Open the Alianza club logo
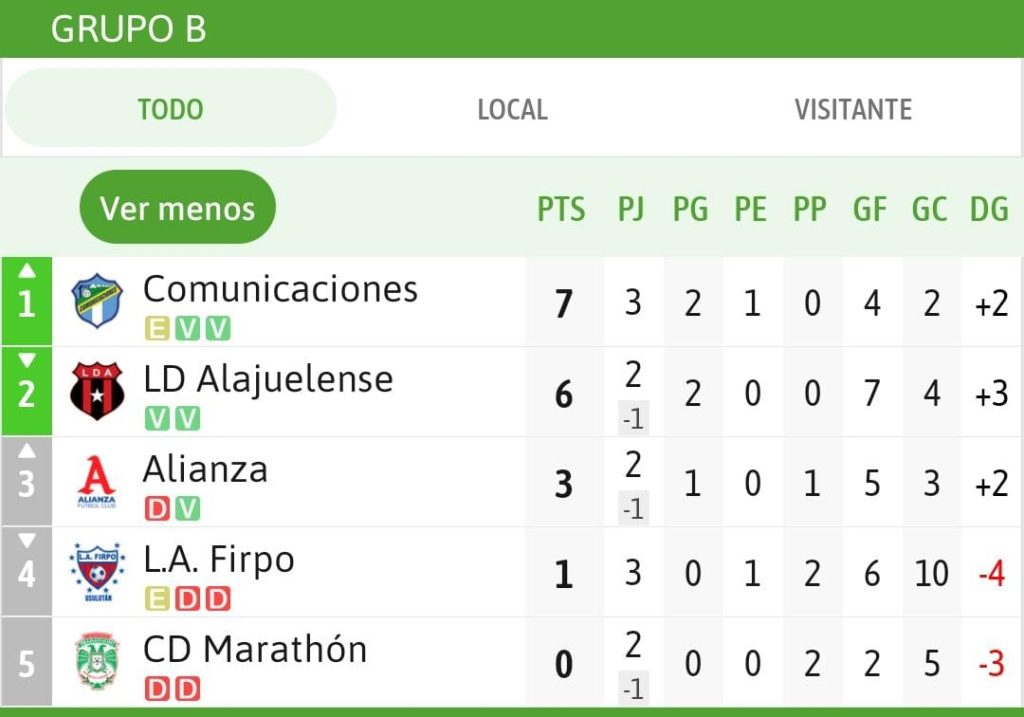 (x=97, y=482)
